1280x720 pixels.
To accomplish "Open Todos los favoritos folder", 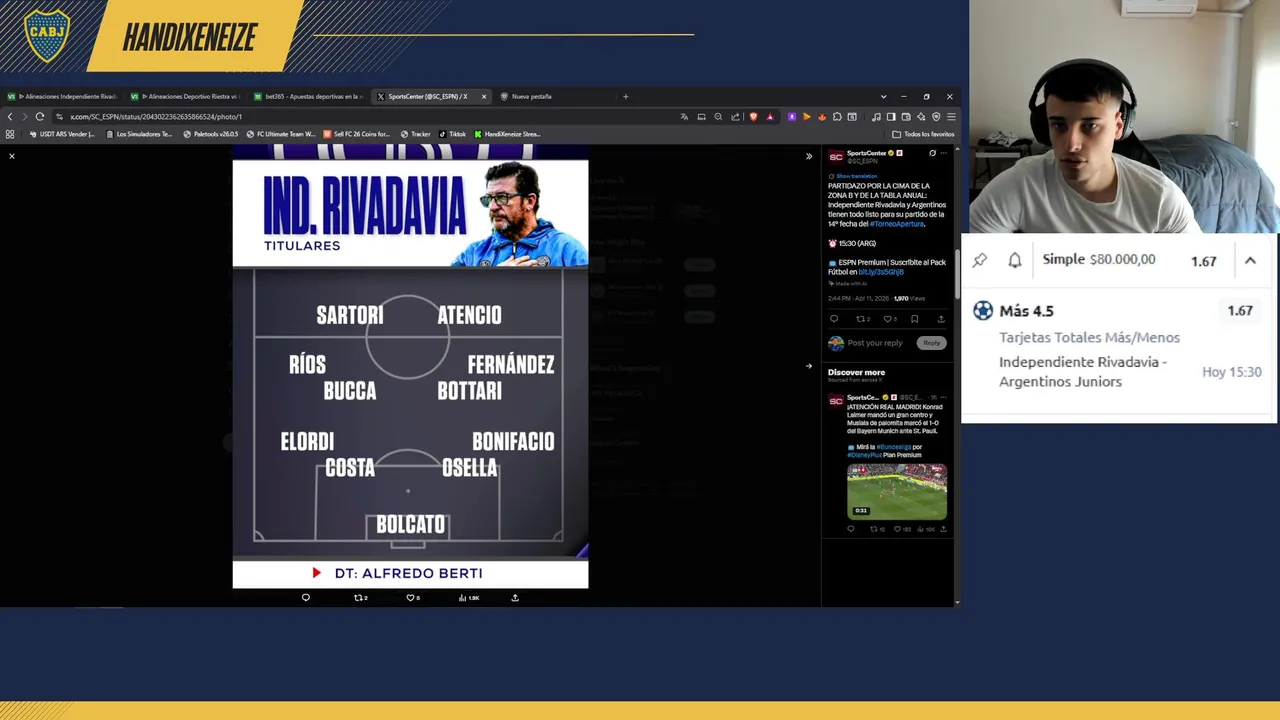I will (x=923, y=134).
